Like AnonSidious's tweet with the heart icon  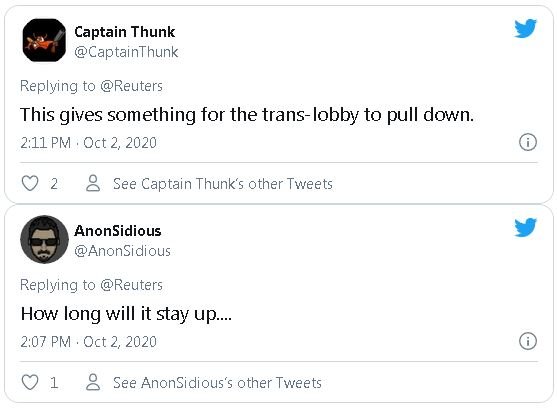click(30, 382)
